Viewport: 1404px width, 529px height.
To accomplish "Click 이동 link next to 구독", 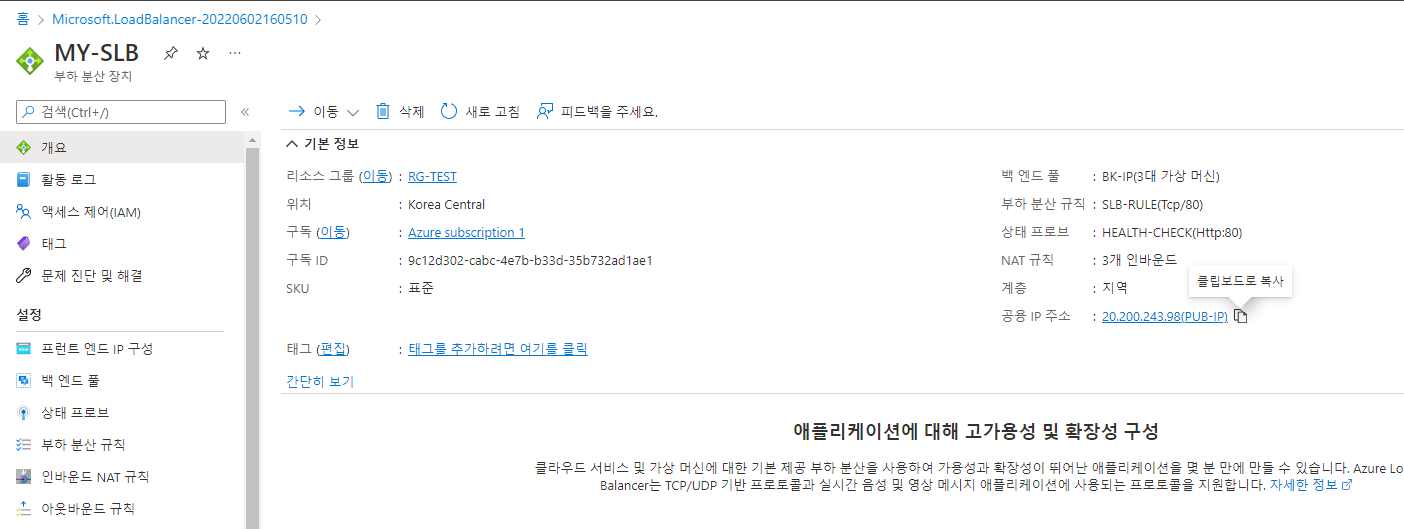I will 333,232.
